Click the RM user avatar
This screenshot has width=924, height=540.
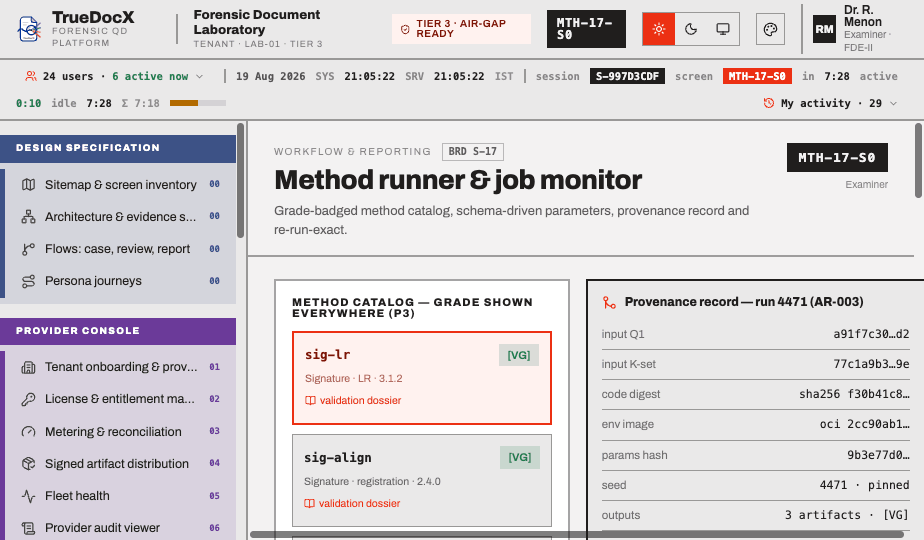824,29
